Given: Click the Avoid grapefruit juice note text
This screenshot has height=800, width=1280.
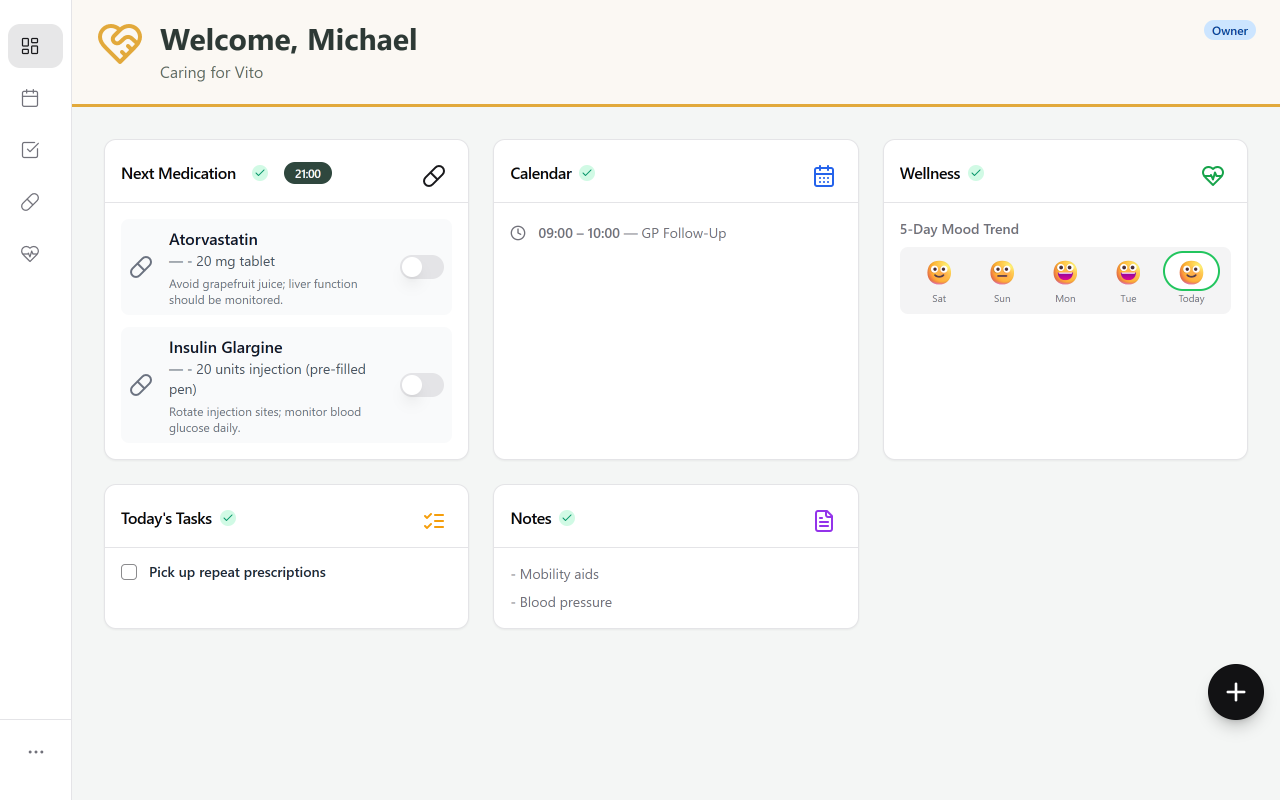Looking at the screenshot, I should pos(263,291).
